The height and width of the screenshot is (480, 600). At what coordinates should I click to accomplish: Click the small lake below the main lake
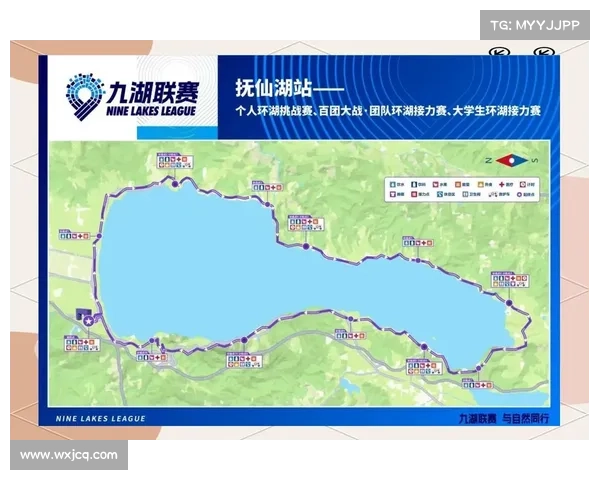click(349, 384)
